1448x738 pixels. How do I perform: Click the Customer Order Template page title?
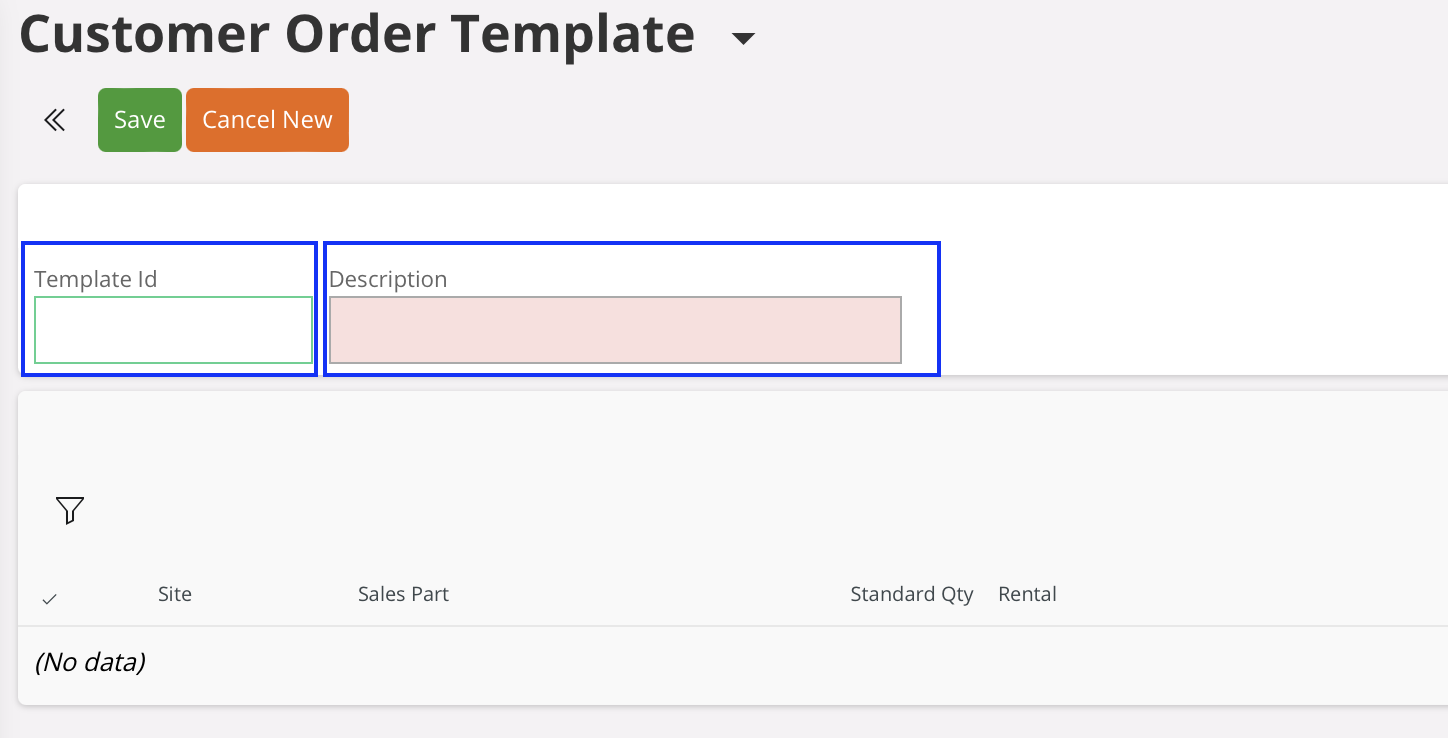357,33
